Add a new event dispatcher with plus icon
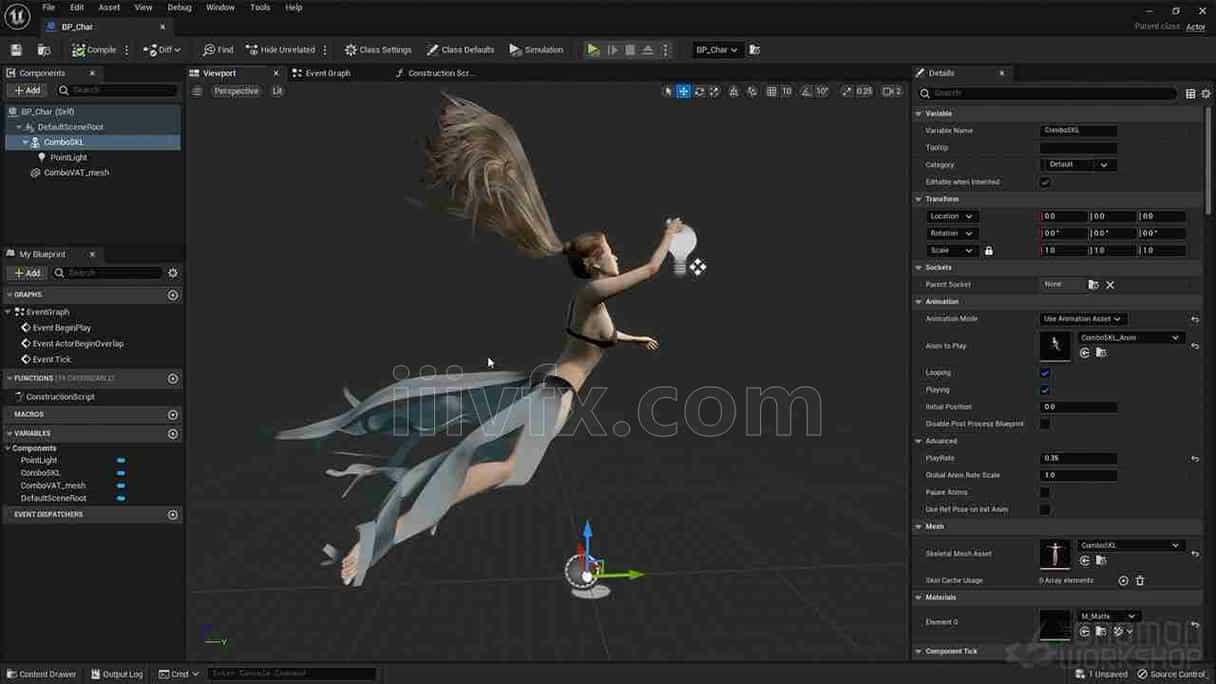 pos(173,515)
